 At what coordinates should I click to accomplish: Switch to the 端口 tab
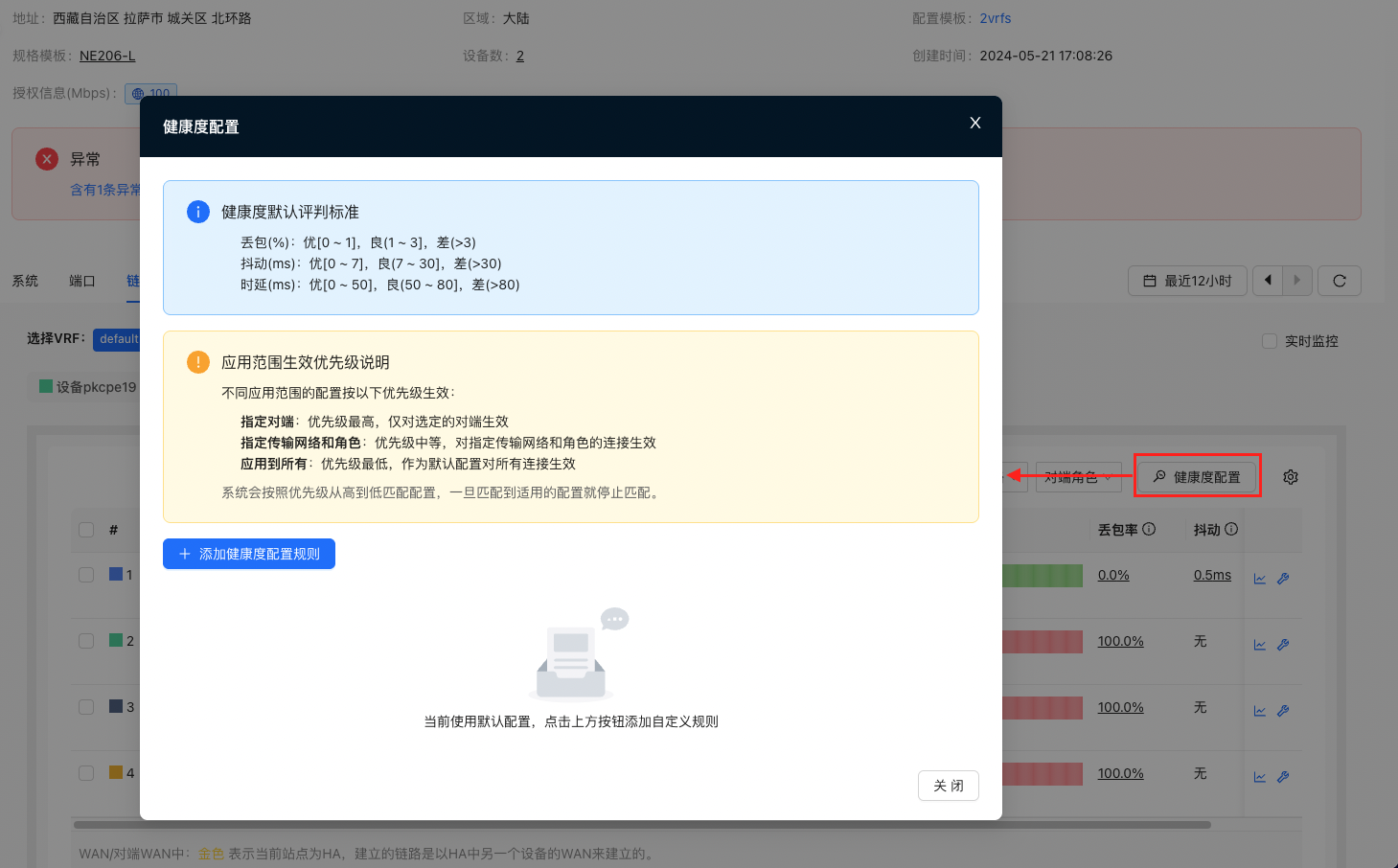click(80, 280)
